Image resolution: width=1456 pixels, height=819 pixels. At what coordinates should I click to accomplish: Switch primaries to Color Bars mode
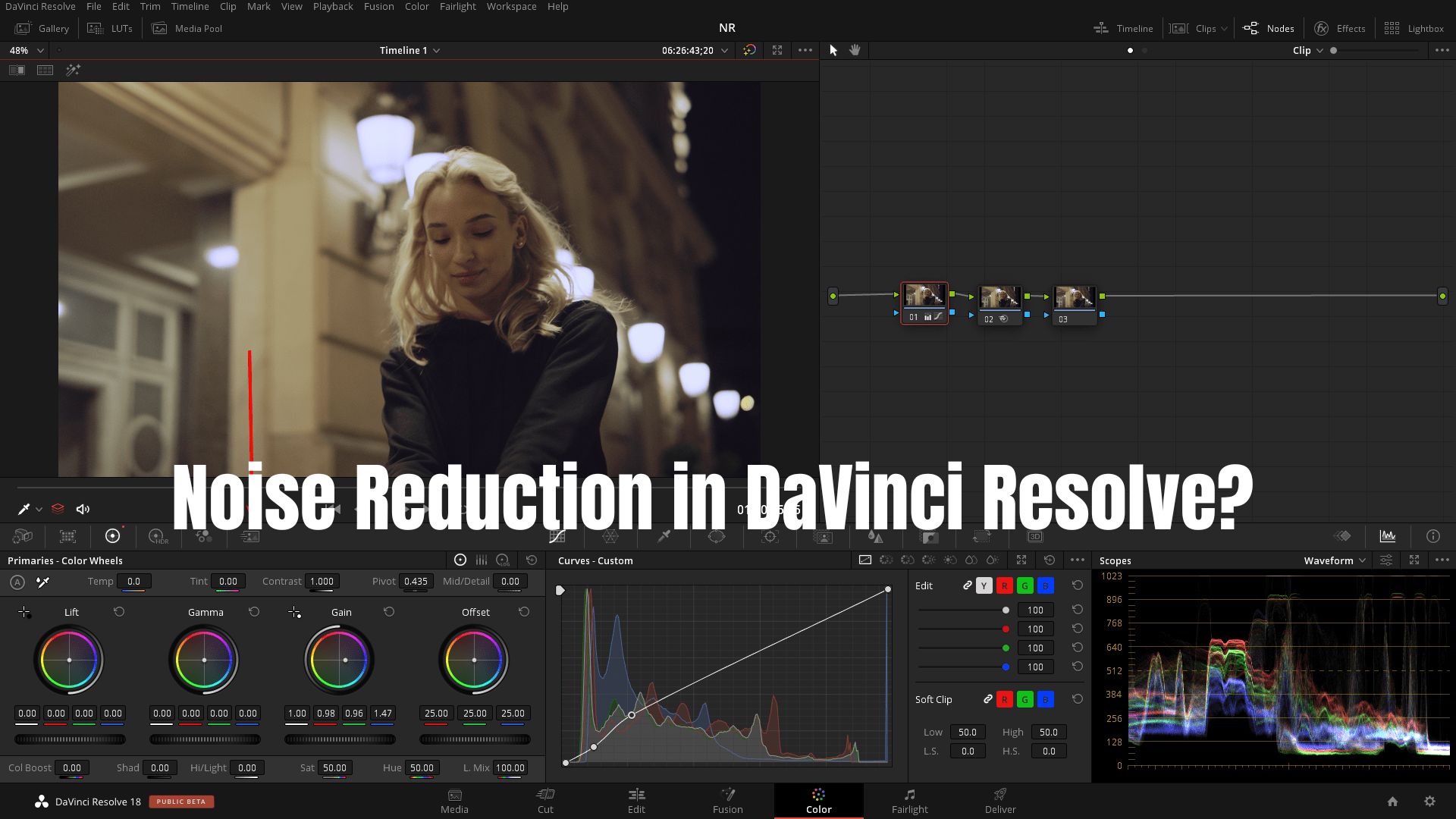pyautogui.click(x=482, y=560)
